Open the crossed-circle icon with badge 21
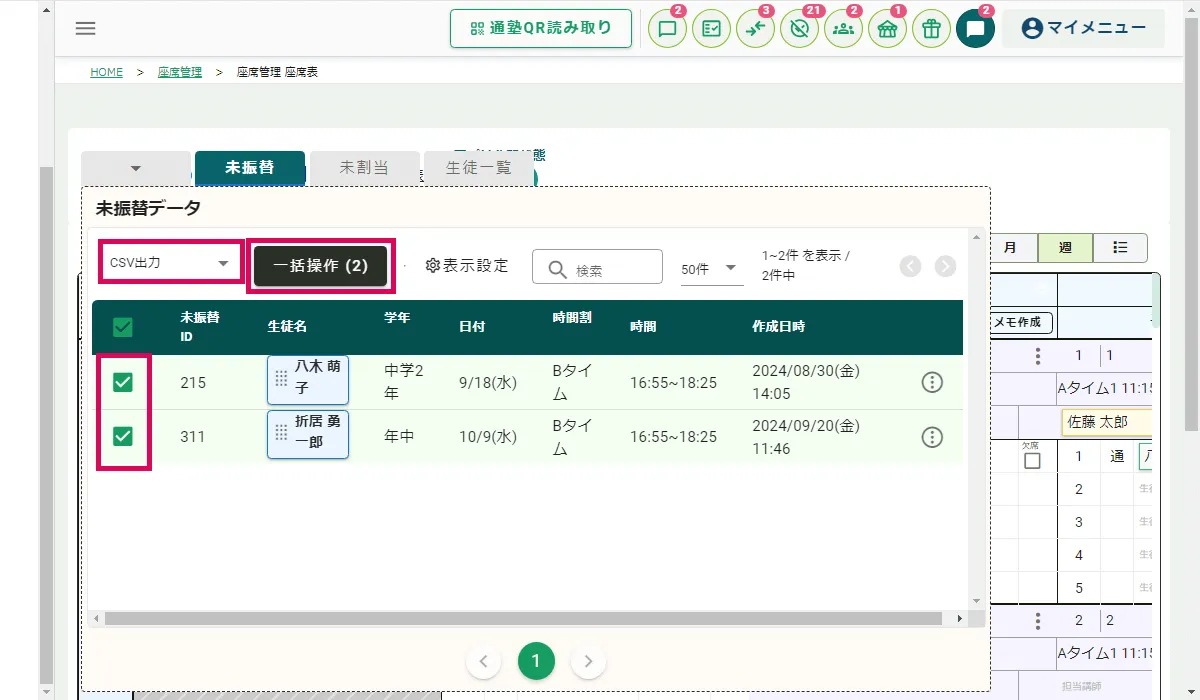This screenshot has width=1200, height=700. point(799,28)
